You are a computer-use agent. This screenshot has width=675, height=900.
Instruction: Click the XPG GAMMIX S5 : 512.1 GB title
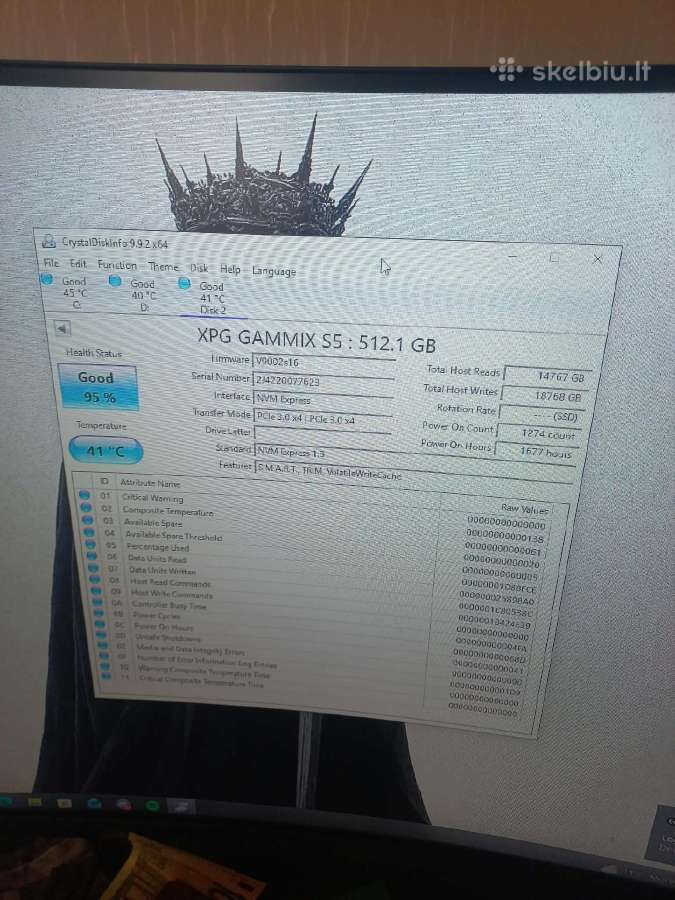(317, 340)
